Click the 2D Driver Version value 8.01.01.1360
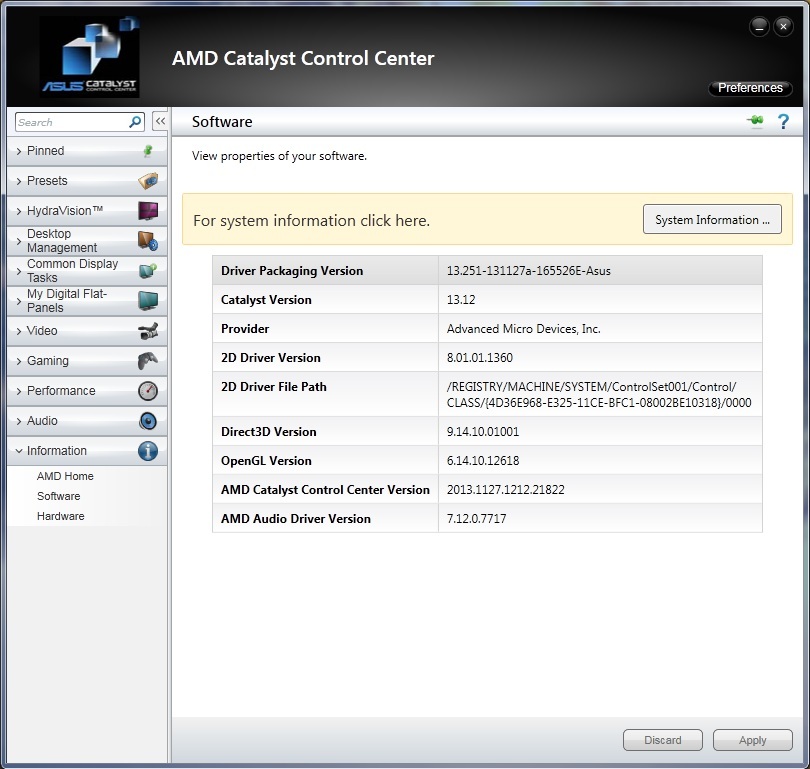This screenshot has width=810, height=769. 479,358
